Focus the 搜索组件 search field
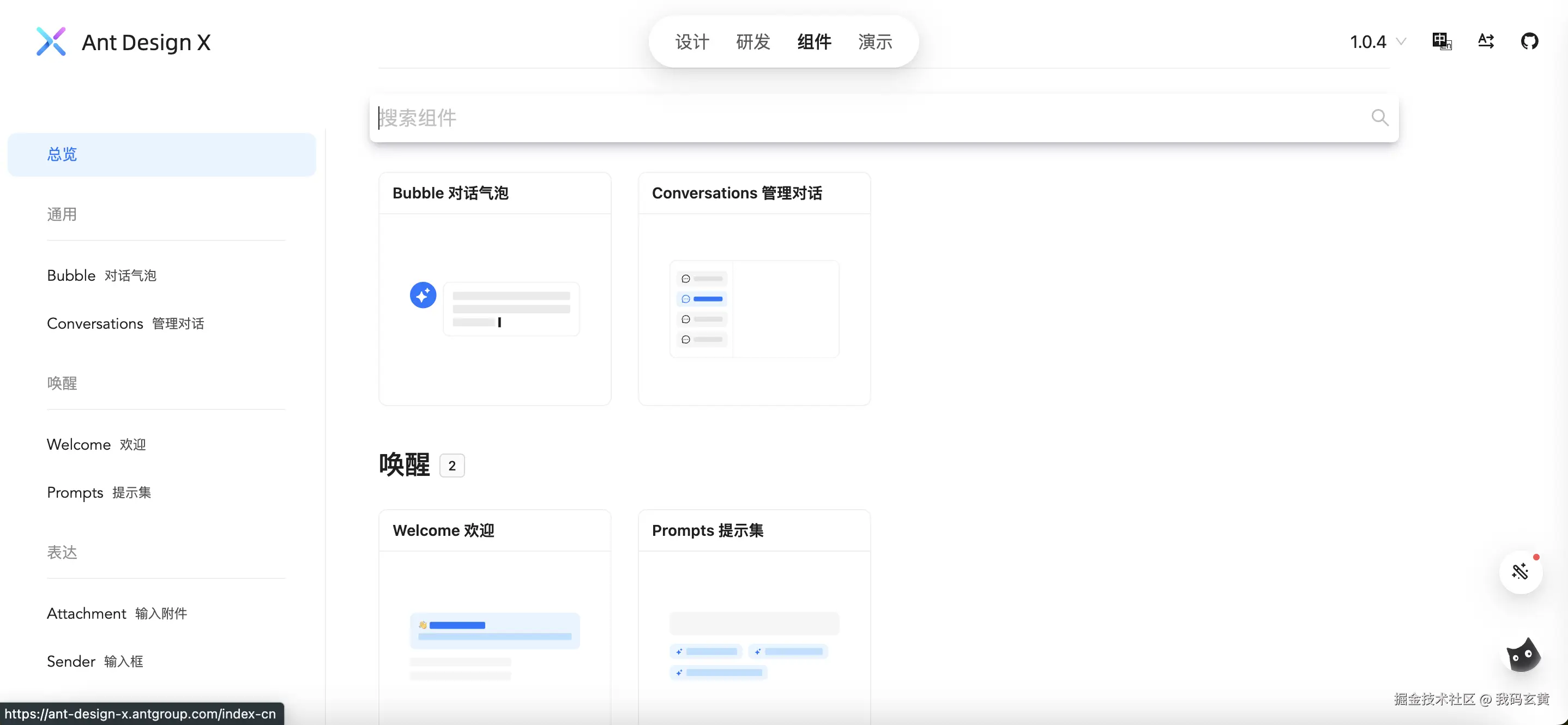This screenshot has height=725, width=1568. (x=852, y=118)
